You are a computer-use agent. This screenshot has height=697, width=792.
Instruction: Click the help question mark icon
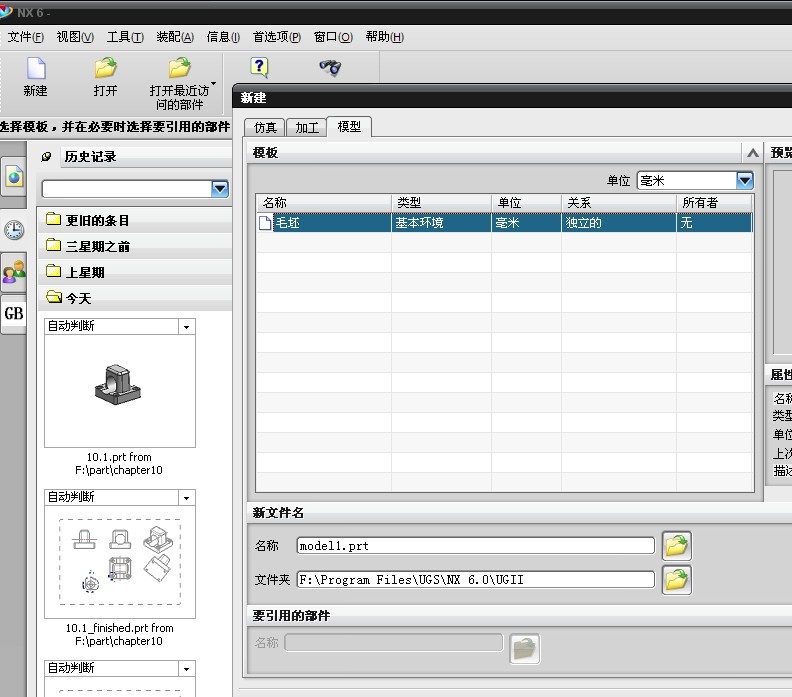[x=259, y=67]
